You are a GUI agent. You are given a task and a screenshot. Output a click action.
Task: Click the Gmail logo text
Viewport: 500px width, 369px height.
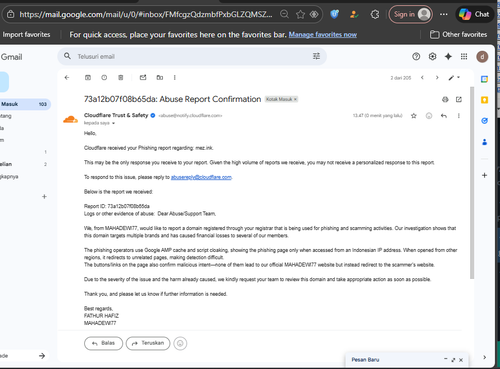point(11,57)
